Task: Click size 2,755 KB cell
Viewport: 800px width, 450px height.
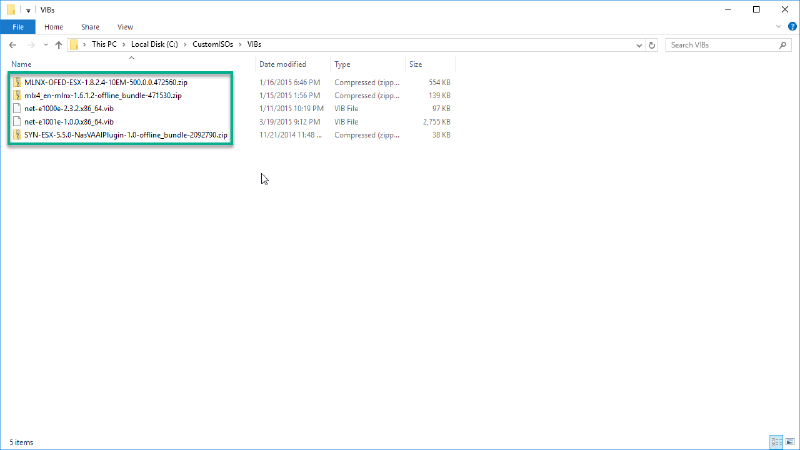Action: [437, 122]
